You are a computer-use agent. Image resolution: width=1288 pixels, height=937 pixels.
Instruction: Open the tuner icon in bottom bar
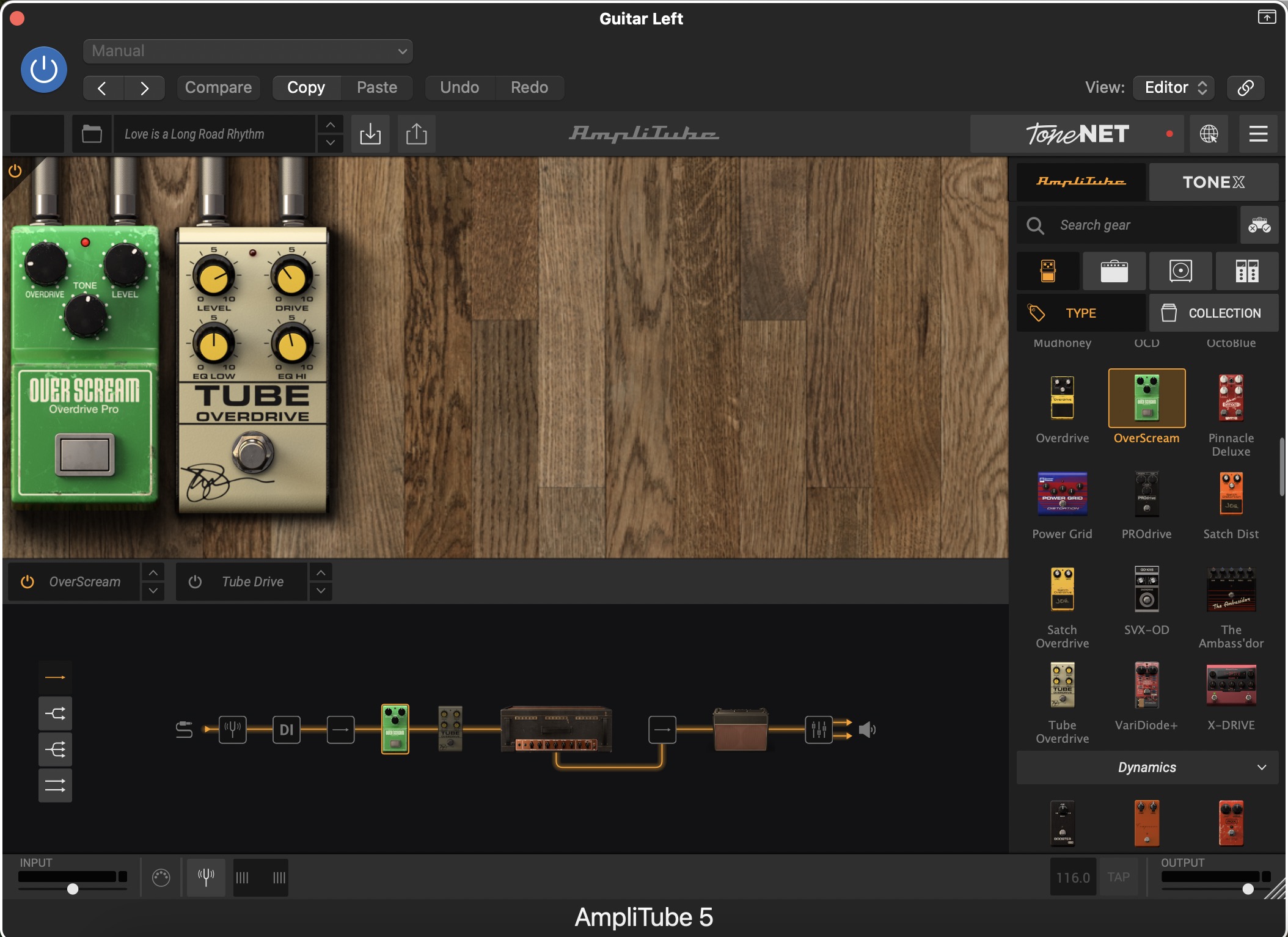206,878
